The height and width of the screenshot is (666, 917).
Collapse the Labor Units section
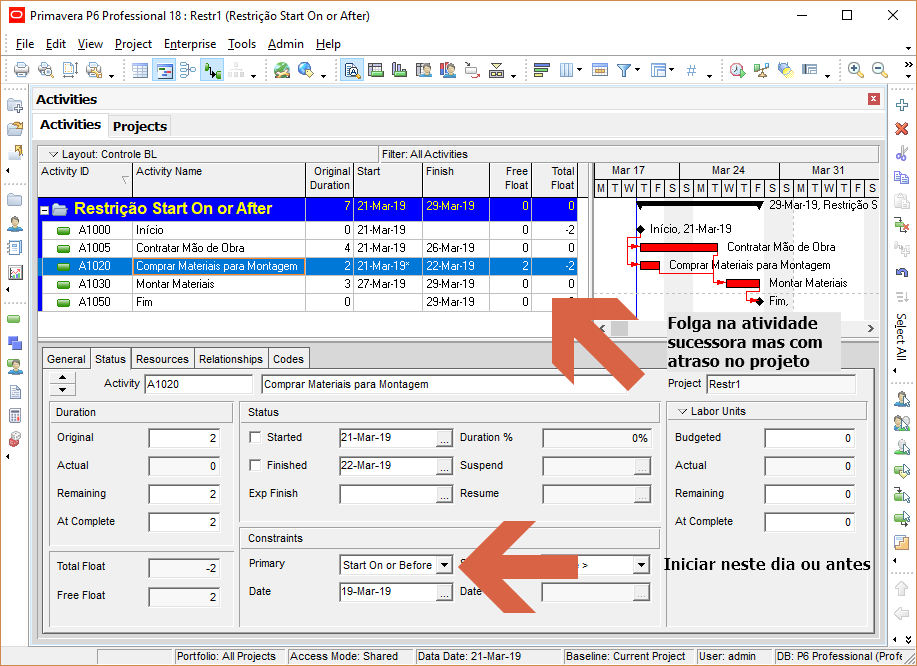pyautogui.click(x=682, y=412)
